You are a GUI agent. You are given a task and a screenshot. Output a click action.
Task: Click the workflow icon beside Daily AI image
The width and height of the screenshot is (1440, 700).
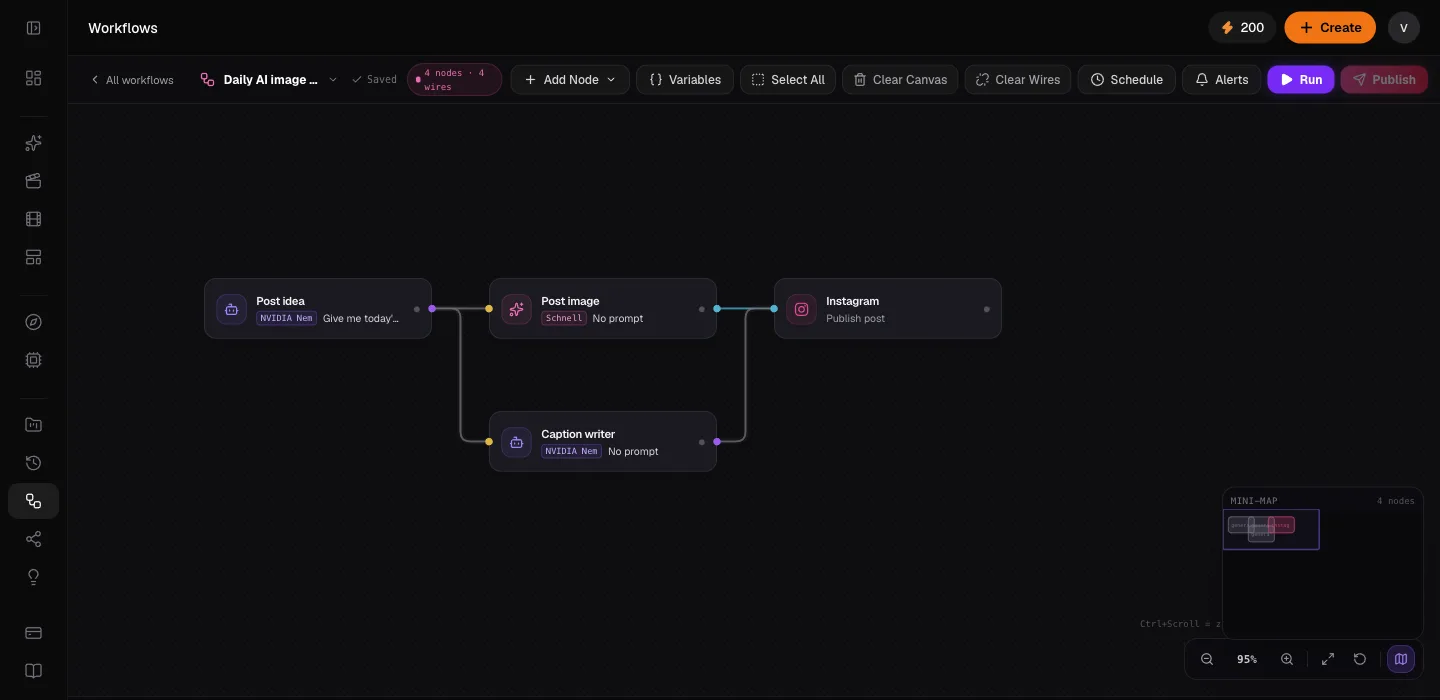click(x=207, y=80)
